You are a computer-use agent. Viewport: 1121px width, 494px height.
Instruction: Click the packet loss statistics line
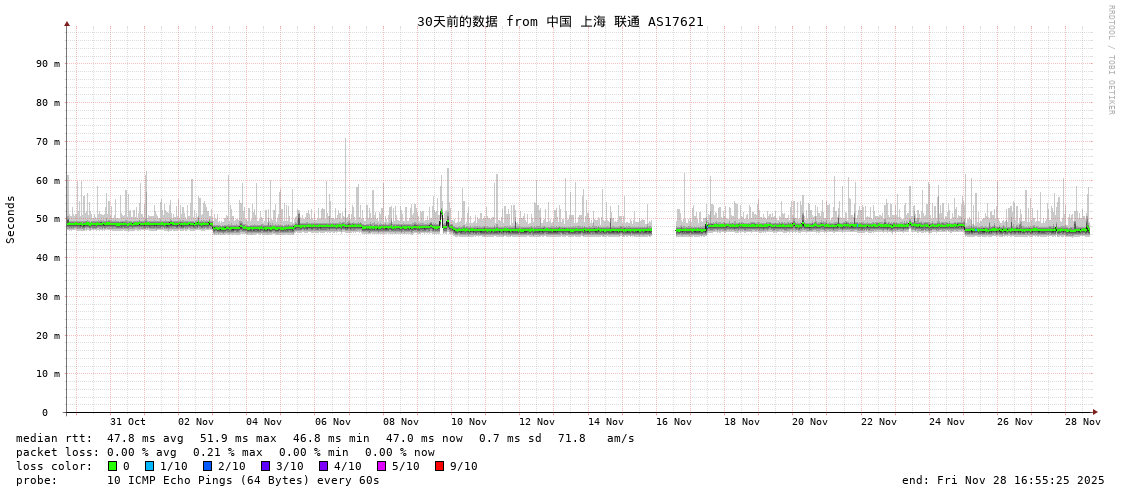[x=225, y=452]
